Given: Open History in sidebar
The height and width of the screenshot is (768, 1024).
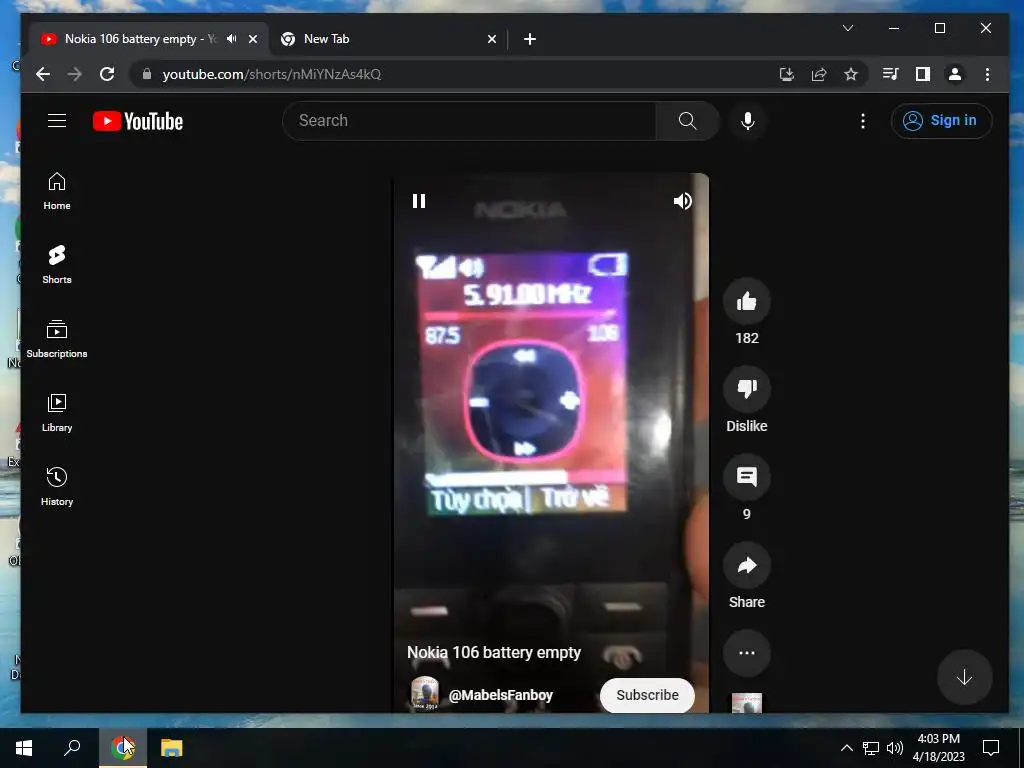Looking at the screenshot, I should [57, 487].
